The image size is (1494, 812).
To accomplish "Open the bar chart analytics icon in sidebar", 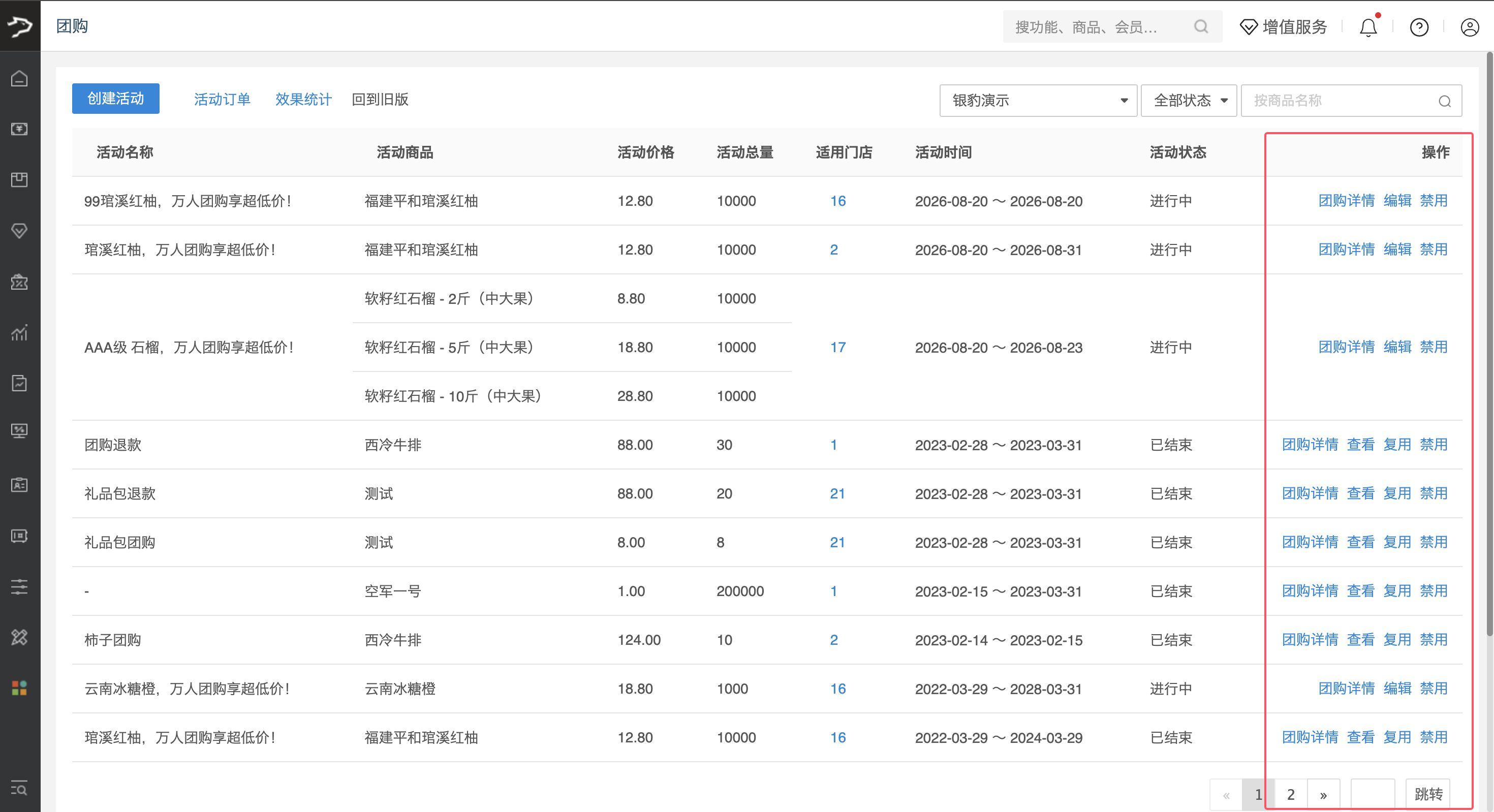I will tap(19, 332).
